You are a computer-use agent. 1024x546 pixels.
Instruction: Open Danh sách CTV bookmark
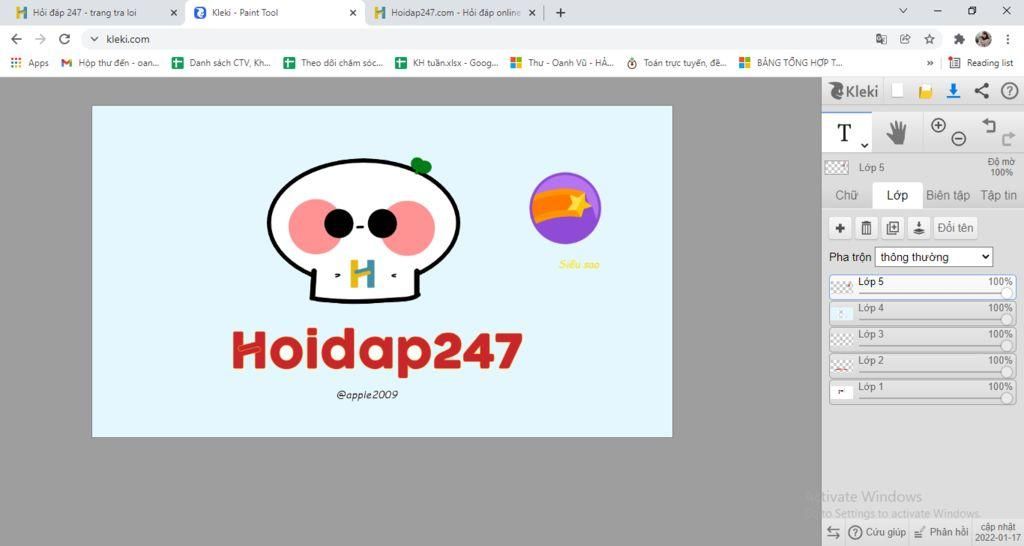(x=221, y=63)
